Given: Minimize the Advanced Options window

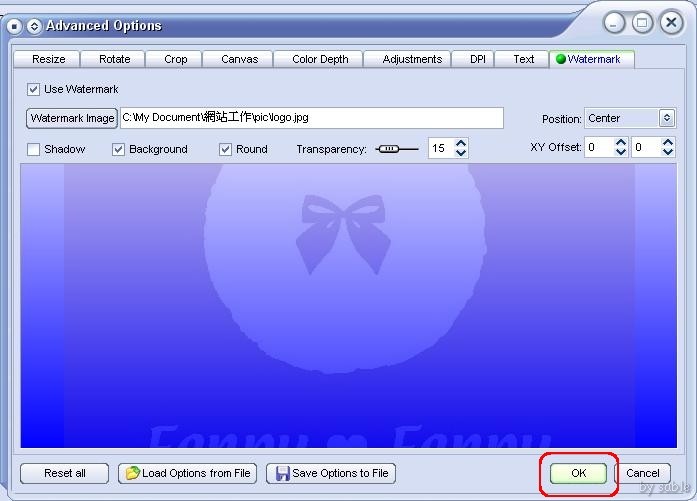Looking at the screenshot, I should [615, 22].
